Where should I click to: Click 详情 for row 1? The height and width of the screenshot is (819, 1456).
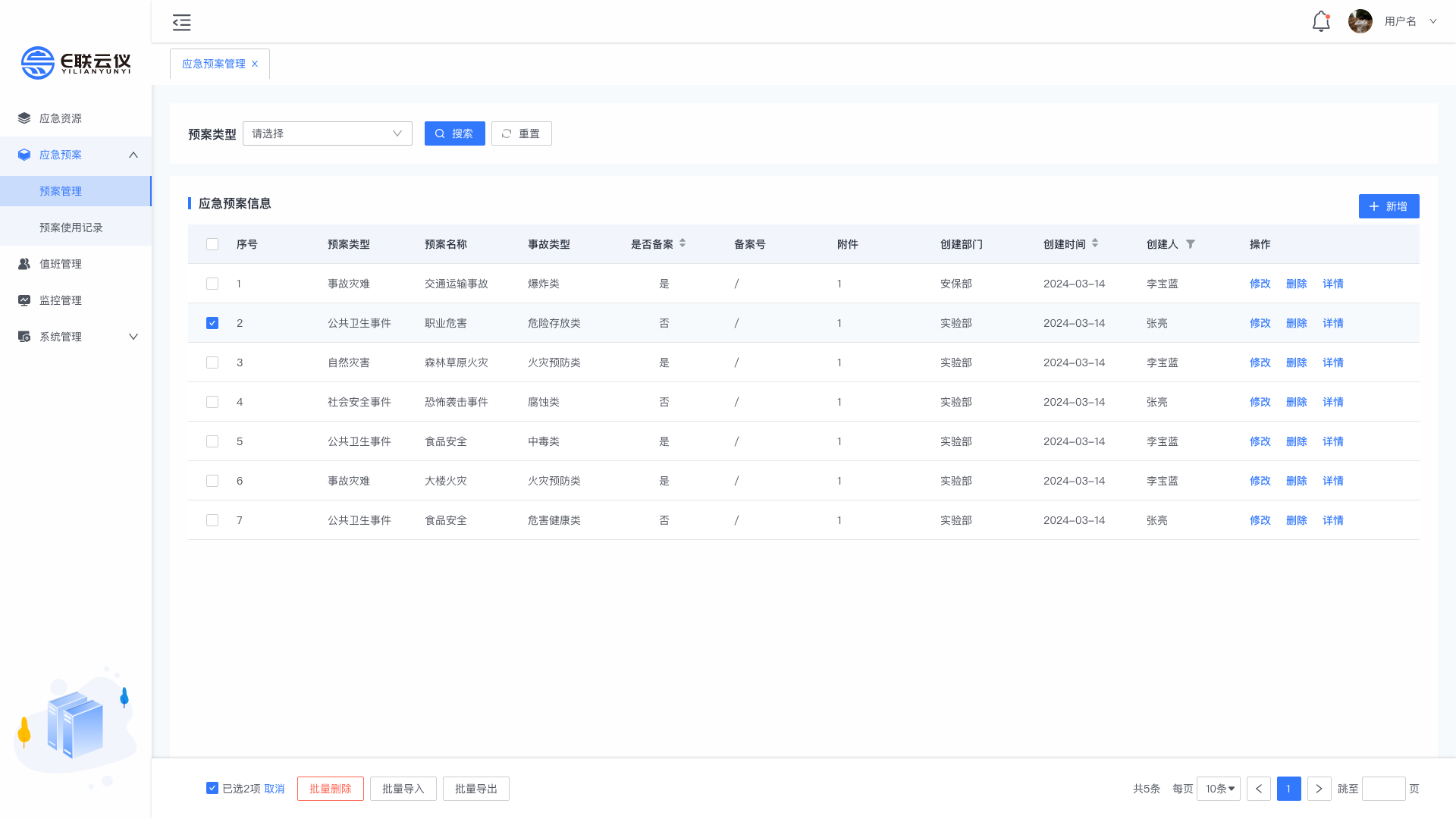(1333, 284)
